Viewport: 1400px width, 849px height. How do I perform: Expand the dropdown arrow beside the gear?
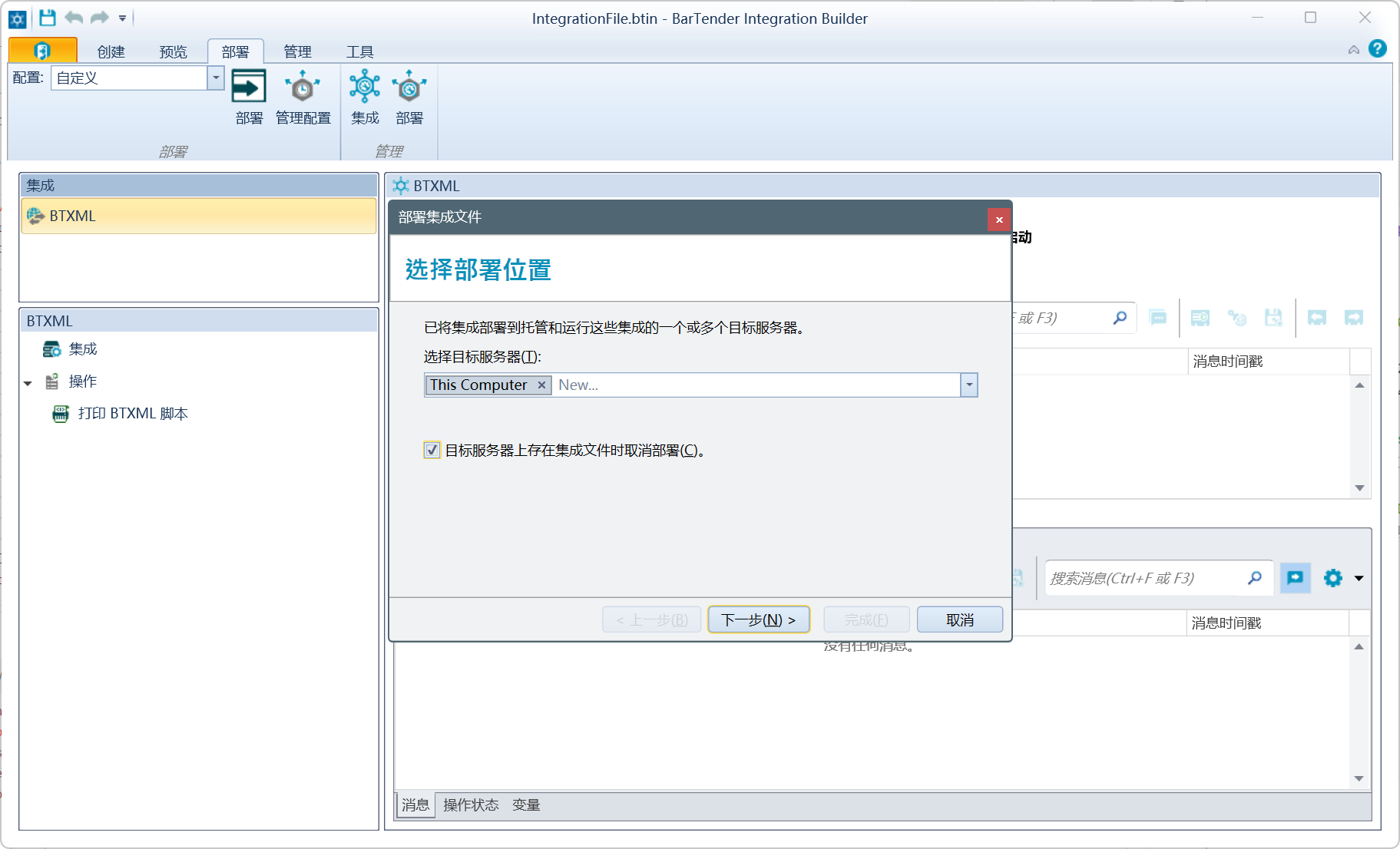[1359, 579]
